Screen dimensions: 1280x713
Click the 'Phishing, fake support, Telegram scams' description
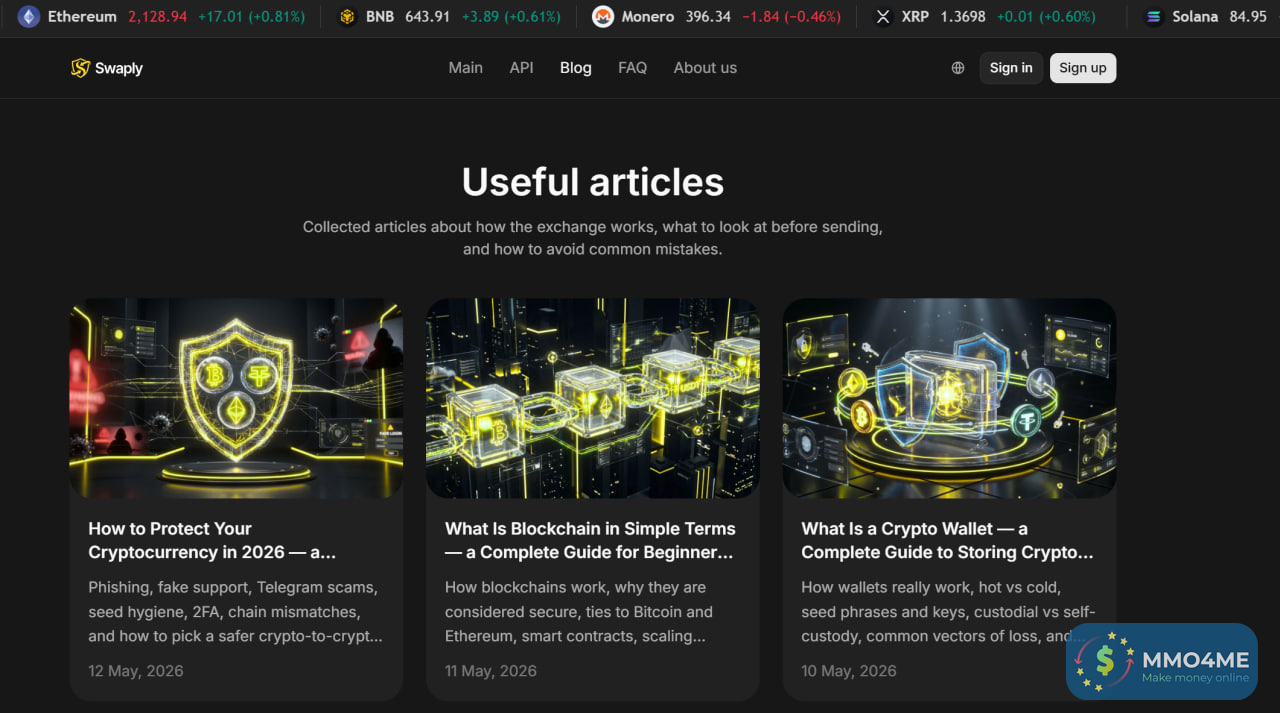[x=235, y=612]
